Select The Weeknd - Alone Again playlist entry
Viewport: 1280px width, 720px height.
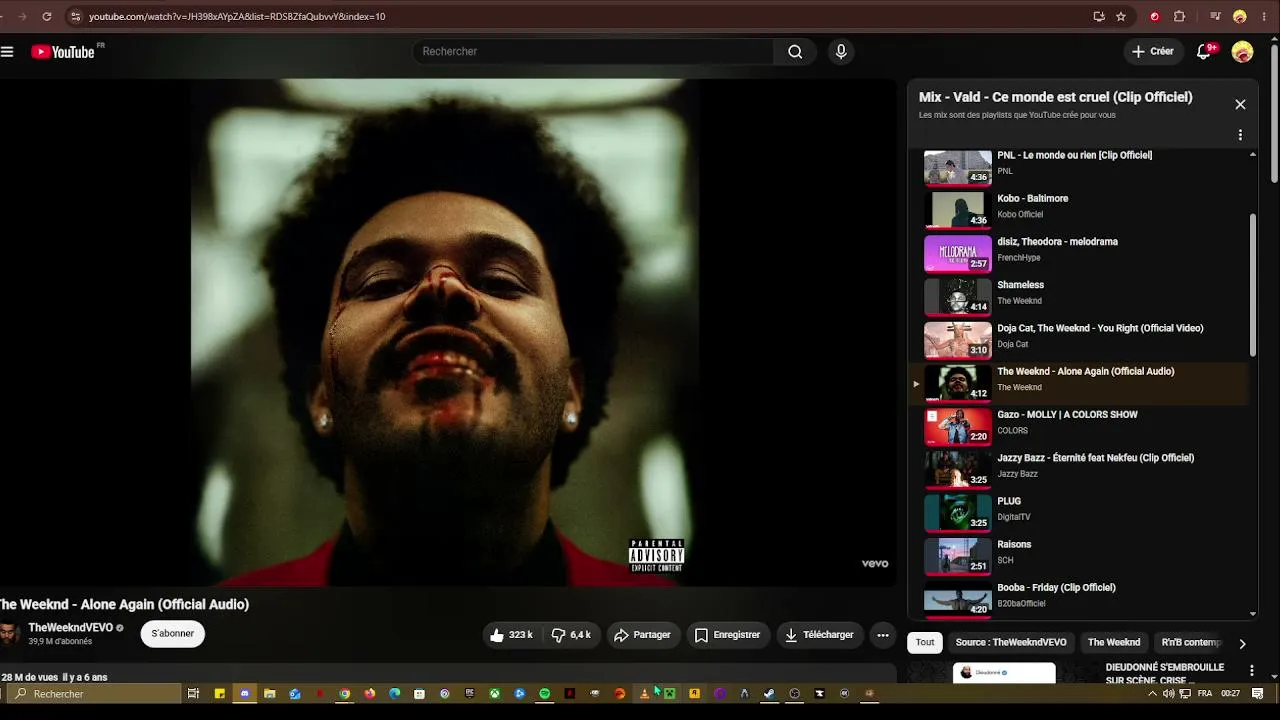[1080, 383]
